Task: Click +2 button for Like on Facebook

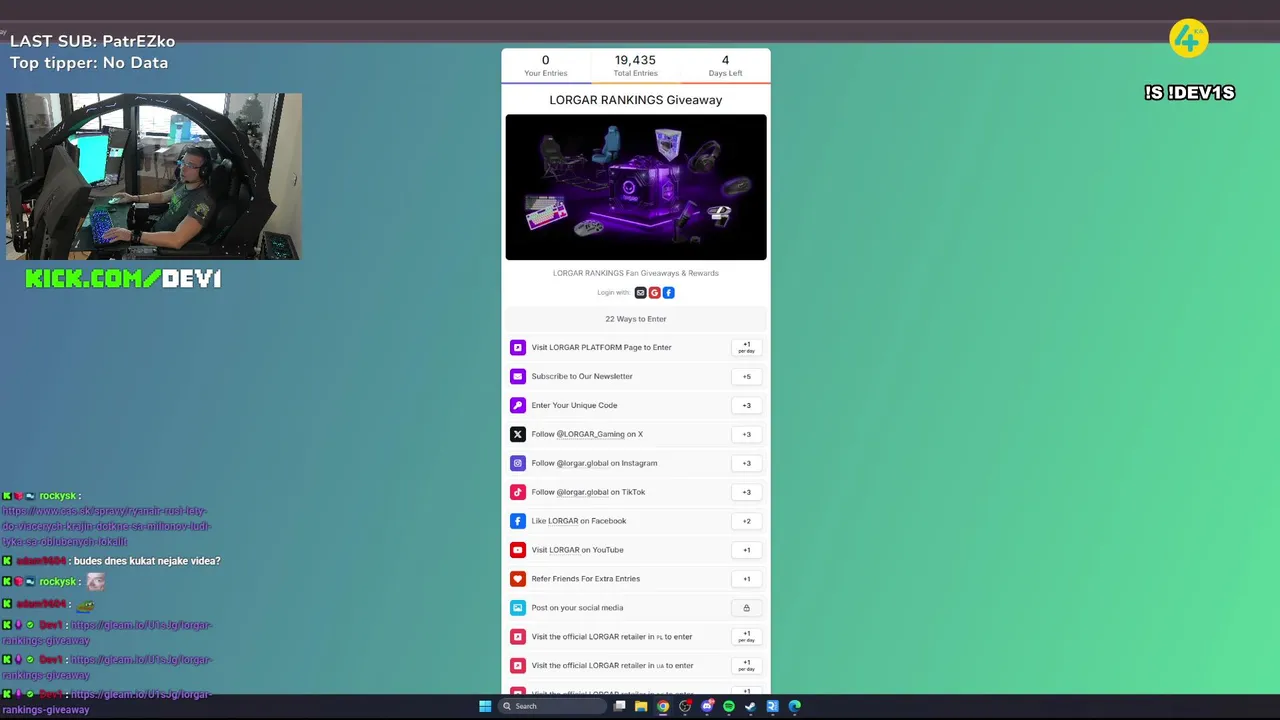Action: [746, 521]
